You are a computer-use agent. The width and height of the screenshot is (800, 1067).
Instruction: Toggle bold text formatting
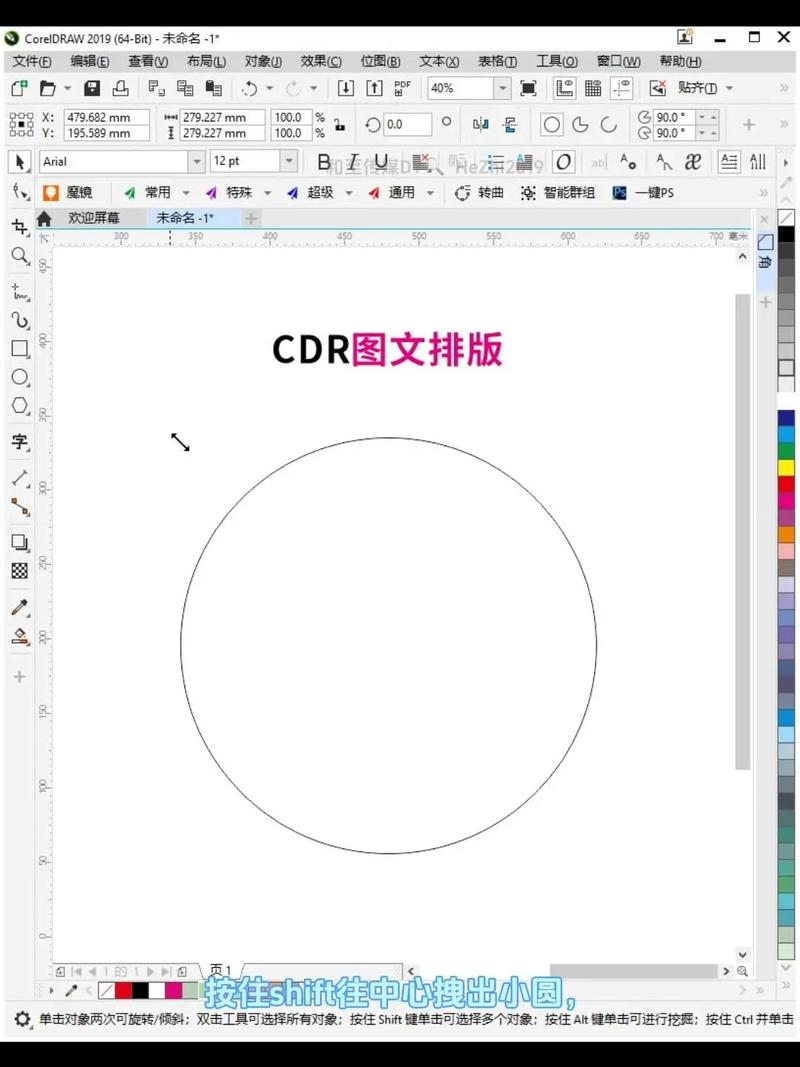(323, 161)
